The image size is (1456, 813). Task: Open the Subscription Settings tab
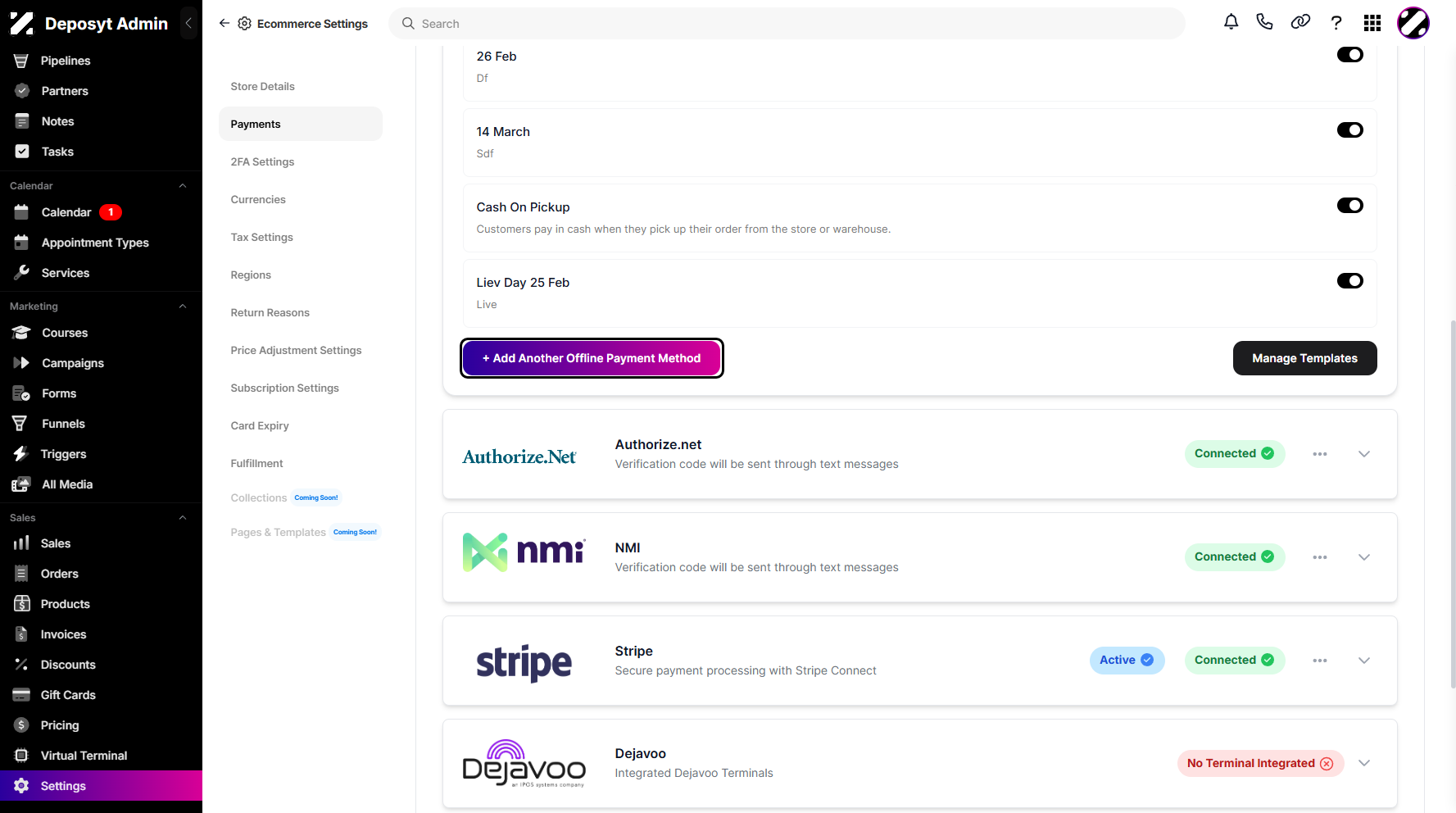coord(301,388)
